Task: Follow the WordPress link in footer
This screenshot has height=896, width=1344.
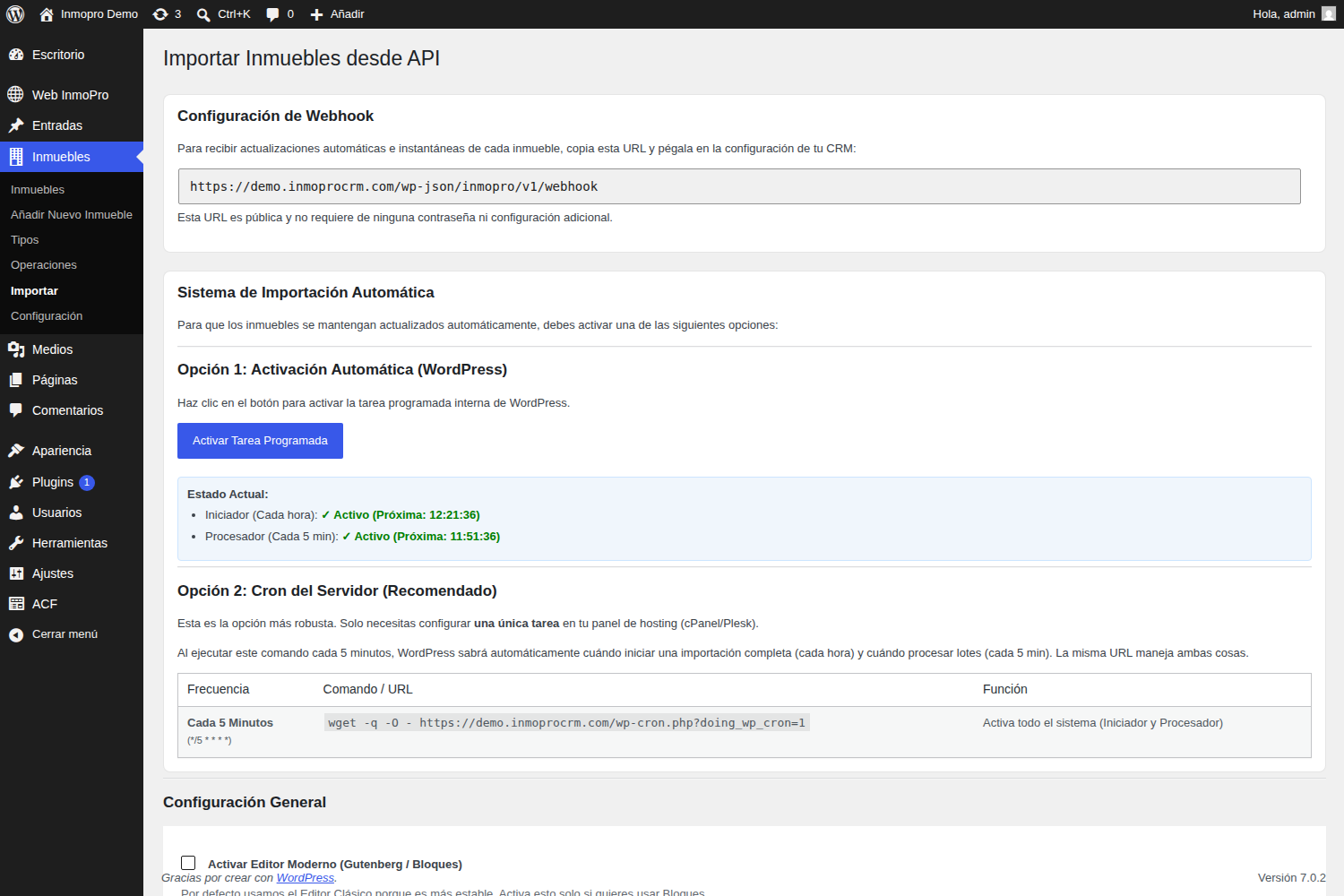Action: [x=305, y=878]
